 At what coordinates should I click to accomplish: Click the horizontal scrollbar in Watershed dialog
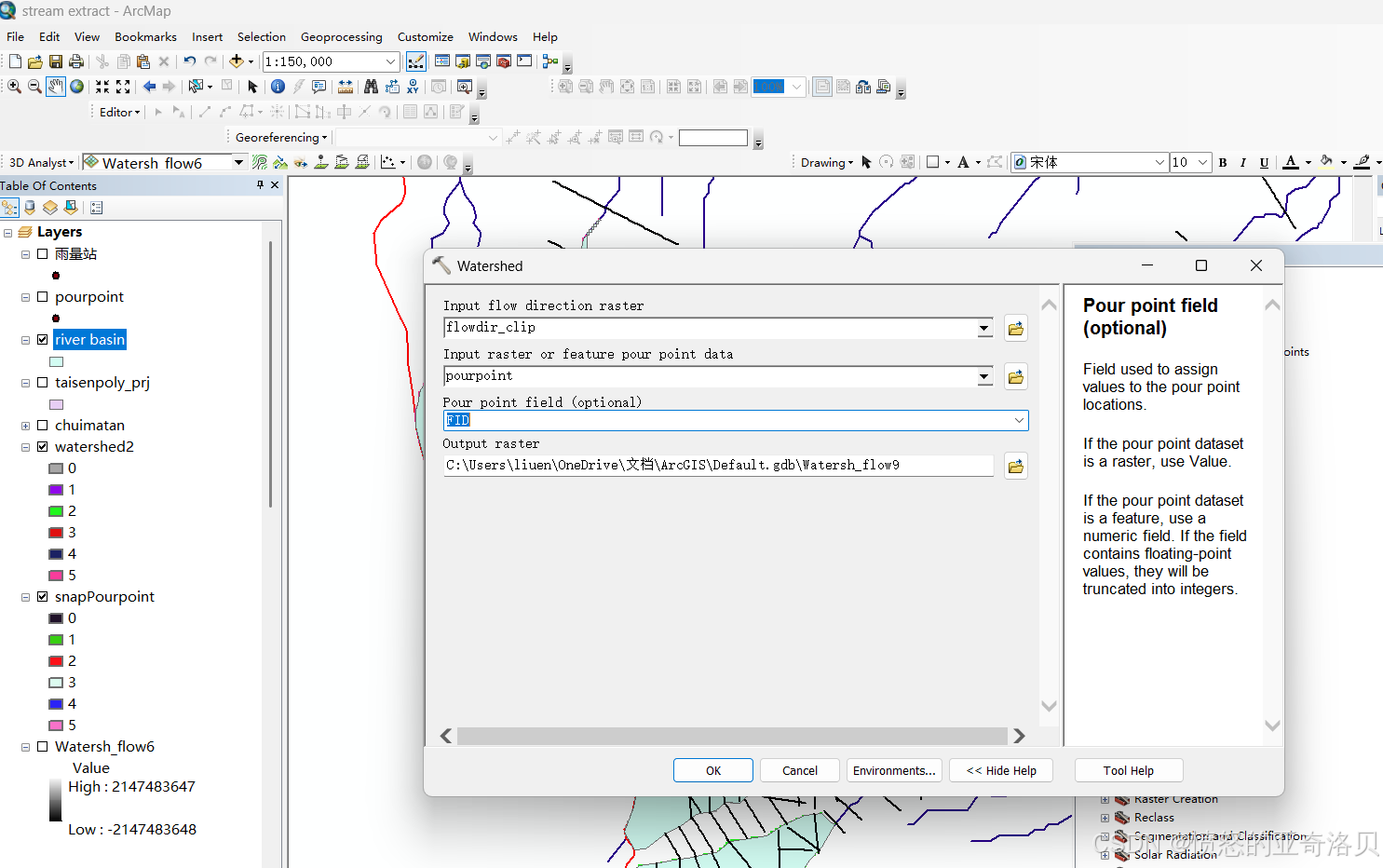pyautogui.click(x=732, y=736)
